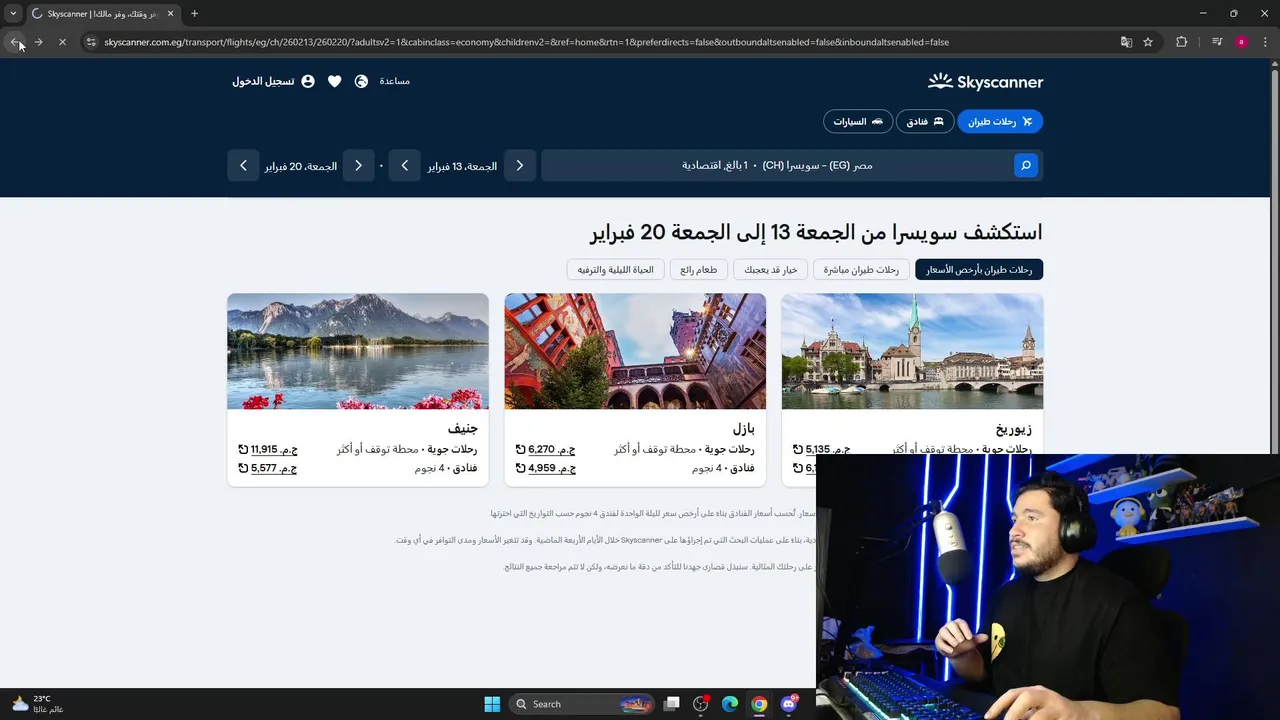Open the بازل Basel destination photo
1280x720 pixels.
click(x=635, y=351)
